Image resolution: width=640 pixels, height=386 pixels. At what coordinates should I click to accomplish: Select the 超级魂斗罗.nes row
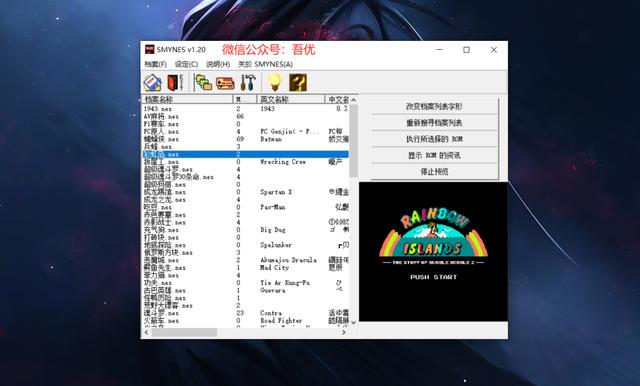[x=246, y=169]
